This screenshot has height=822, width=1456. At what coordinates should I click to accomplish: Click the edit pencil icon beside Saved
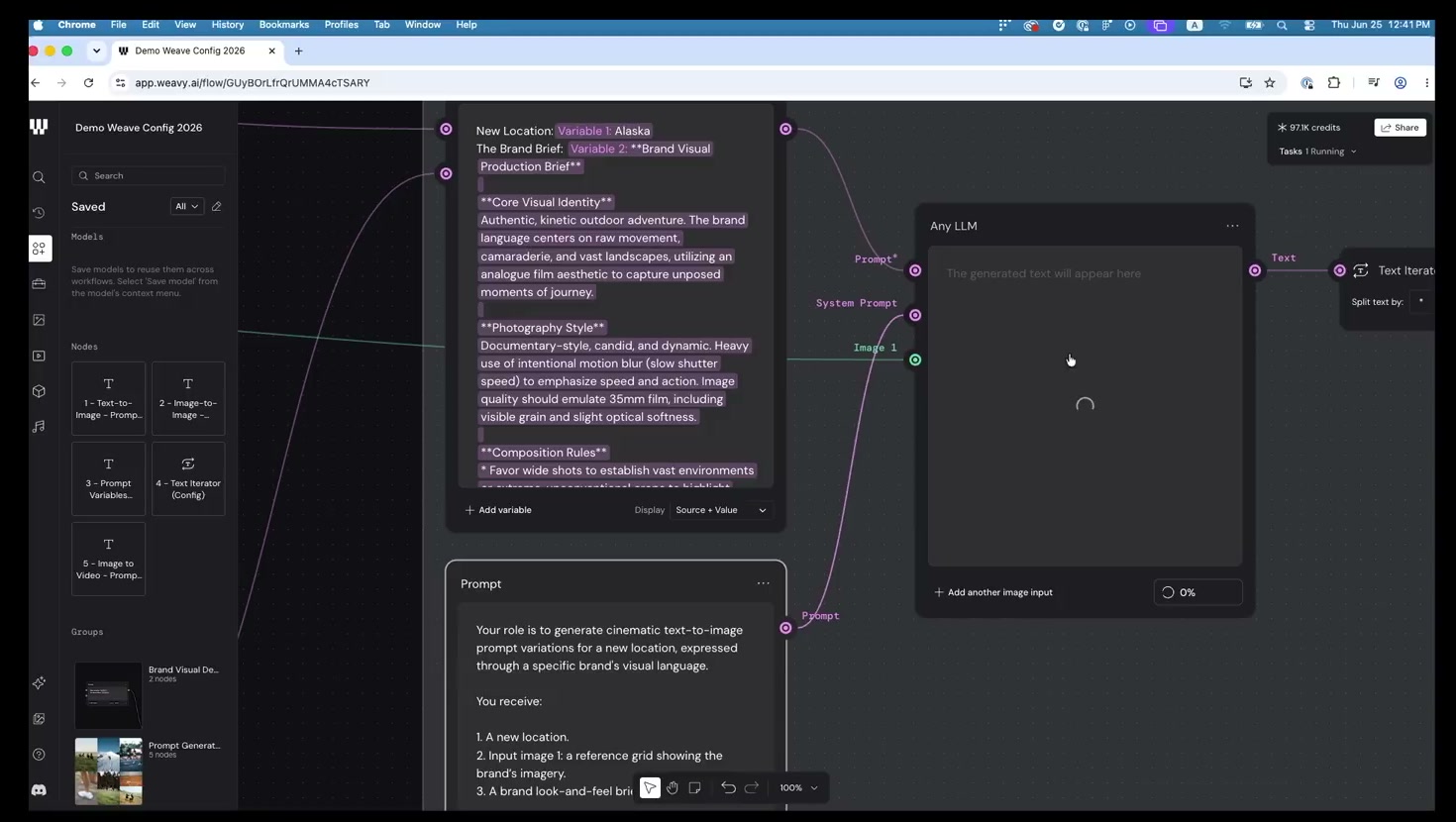click(x=216, y=206)
